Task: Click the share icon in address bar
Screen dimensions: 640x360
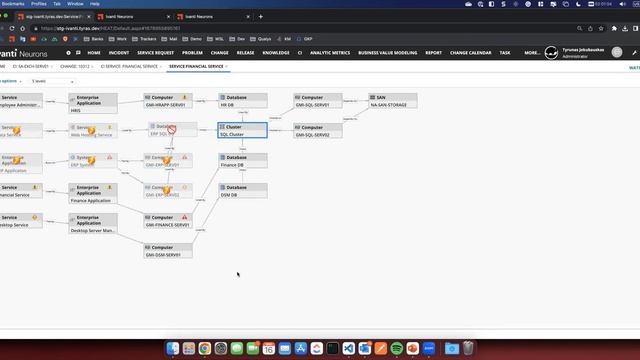Action: [x=590, y=28]
